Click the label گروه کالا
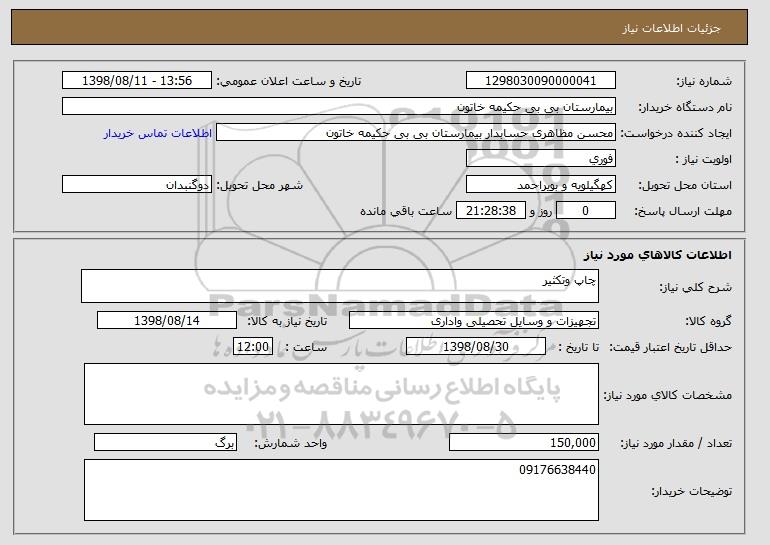Image resolution: width=770 pixels, height=545 pixels. click(x=708, y=321)
